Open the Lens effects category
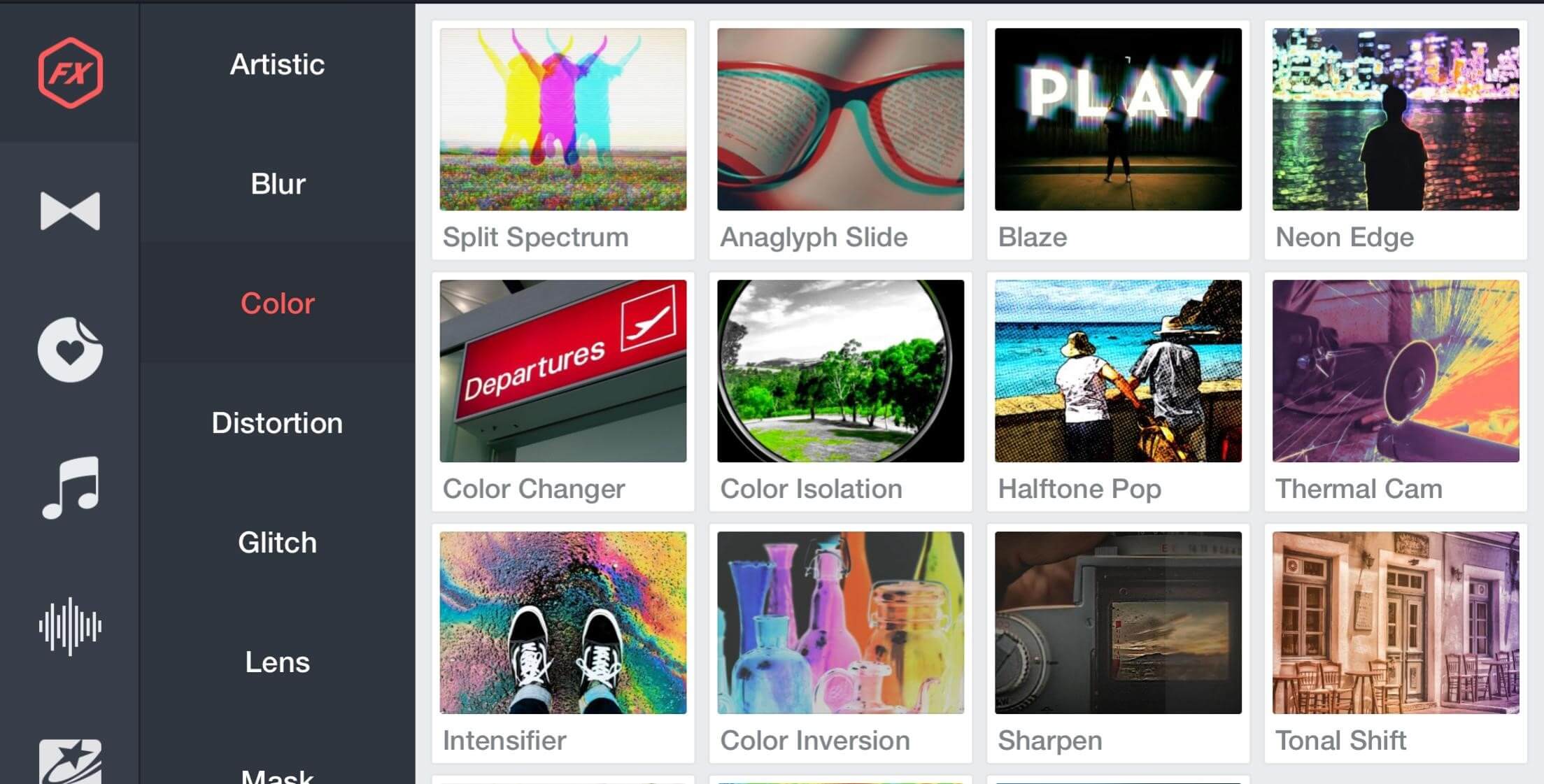 tap(277, 662)
